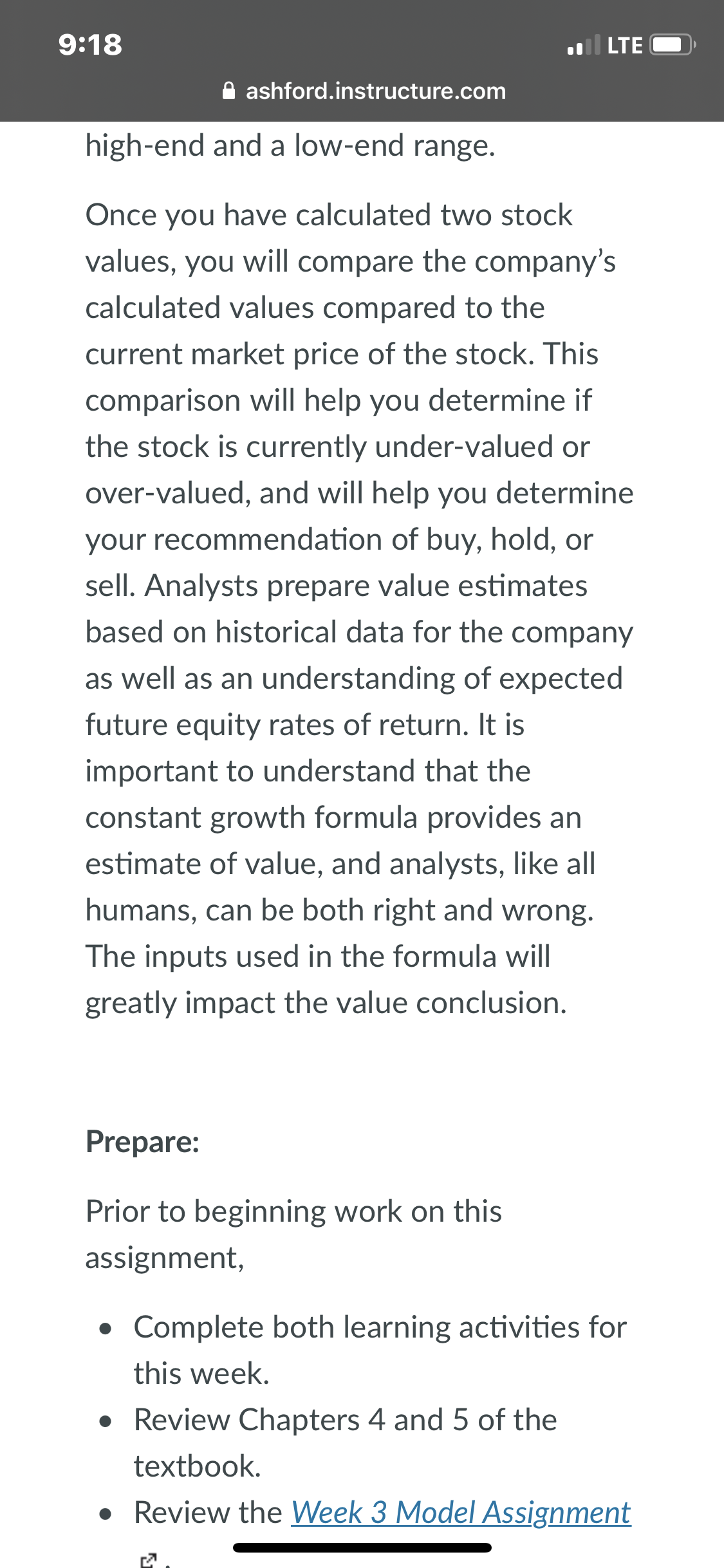
Task: Tap the battery icon in status bar
Action: 673,45
